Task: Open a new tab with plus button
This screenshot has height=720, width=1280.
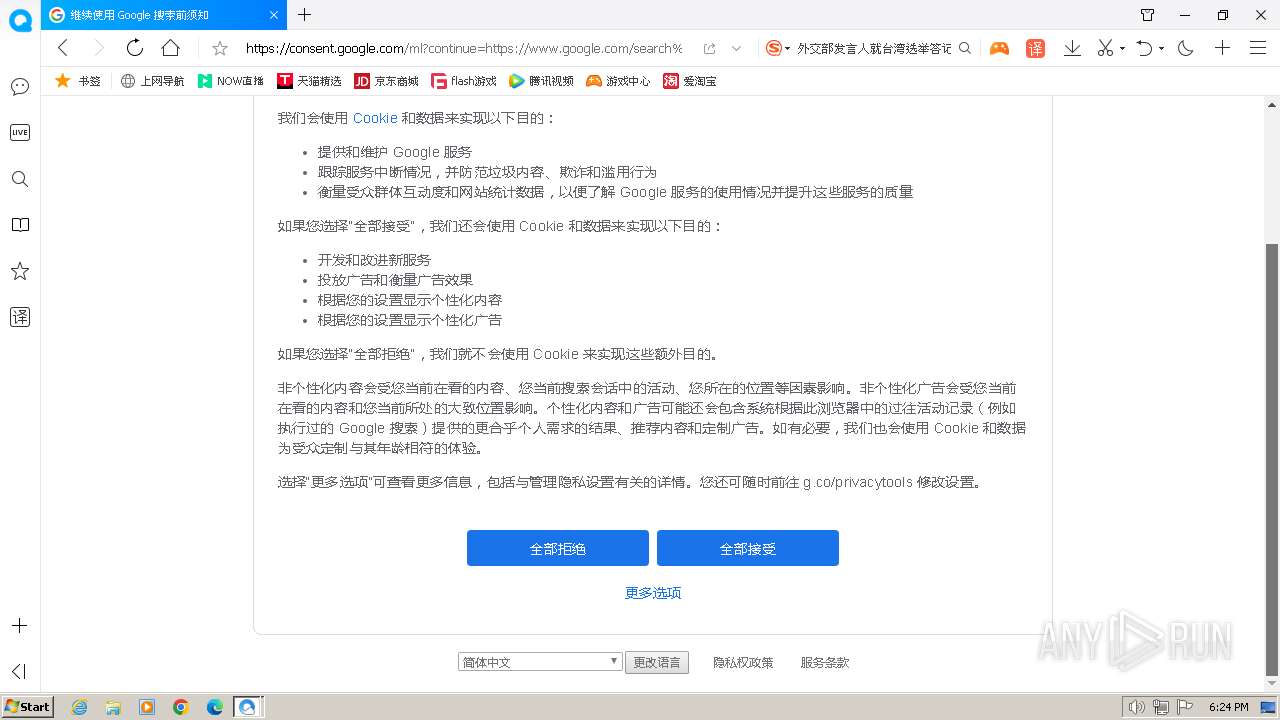Action: tap(305, 15)
